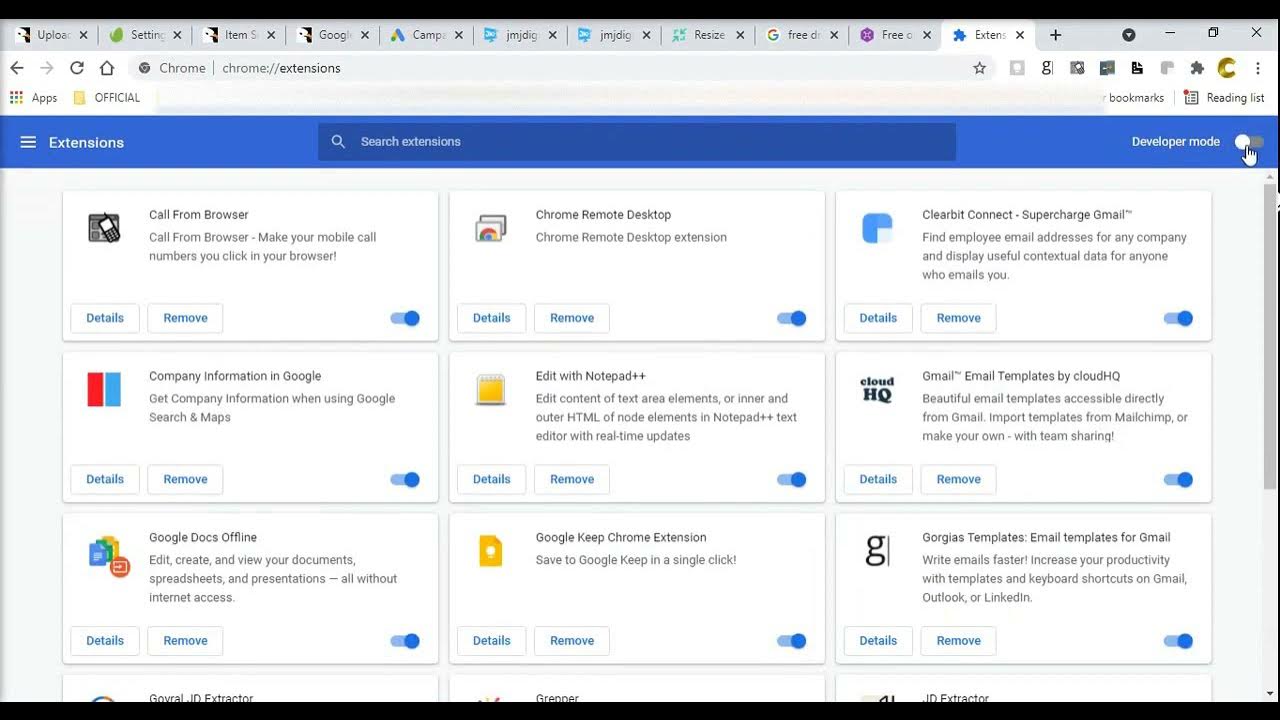The height and width of the screenshot is (720, 1280).
Task: Disable the Call From Browser extension
Action: (x=405, y=318)
